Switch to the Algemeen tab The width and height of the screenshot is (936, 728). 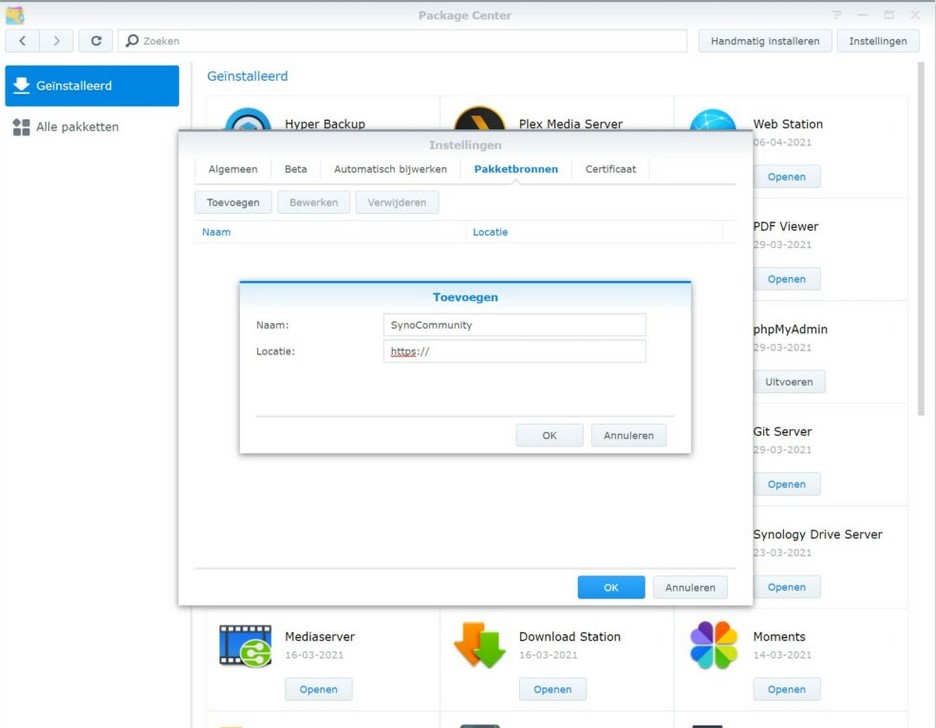pyautogui.click(x=233, y=169)
